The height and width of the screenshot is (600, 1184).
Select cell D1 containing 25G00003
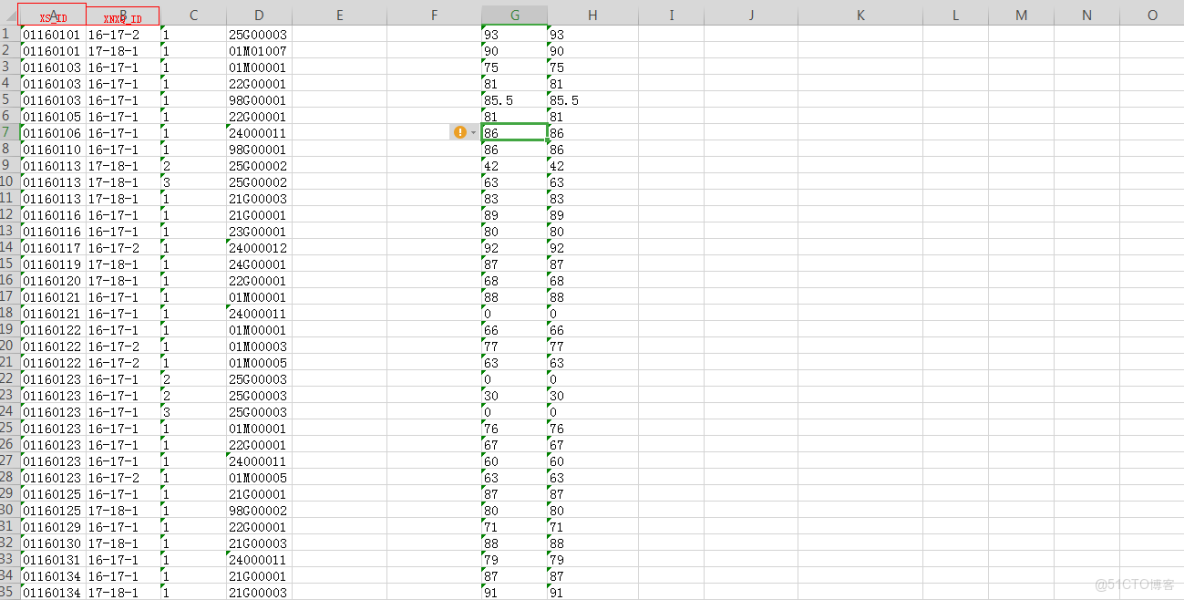click(258, 34)
